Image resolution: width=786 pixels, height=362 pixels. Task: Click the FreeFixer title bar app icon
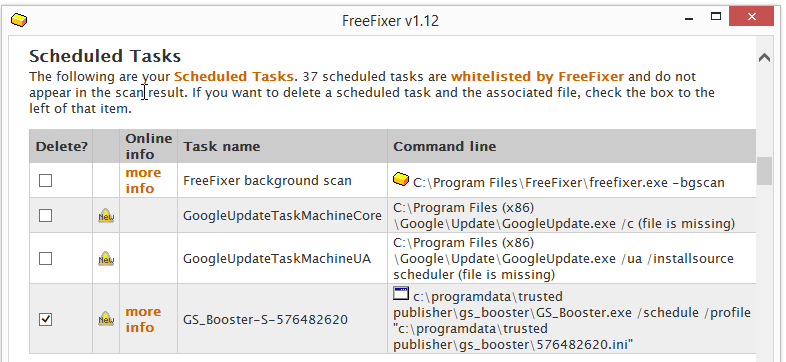click(19, 20)
